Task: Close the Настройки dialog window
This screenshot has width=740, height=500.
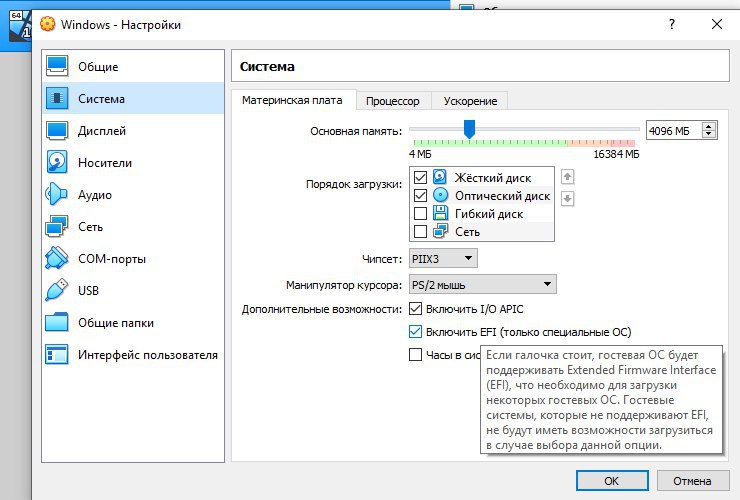Action: pos(716,24)
